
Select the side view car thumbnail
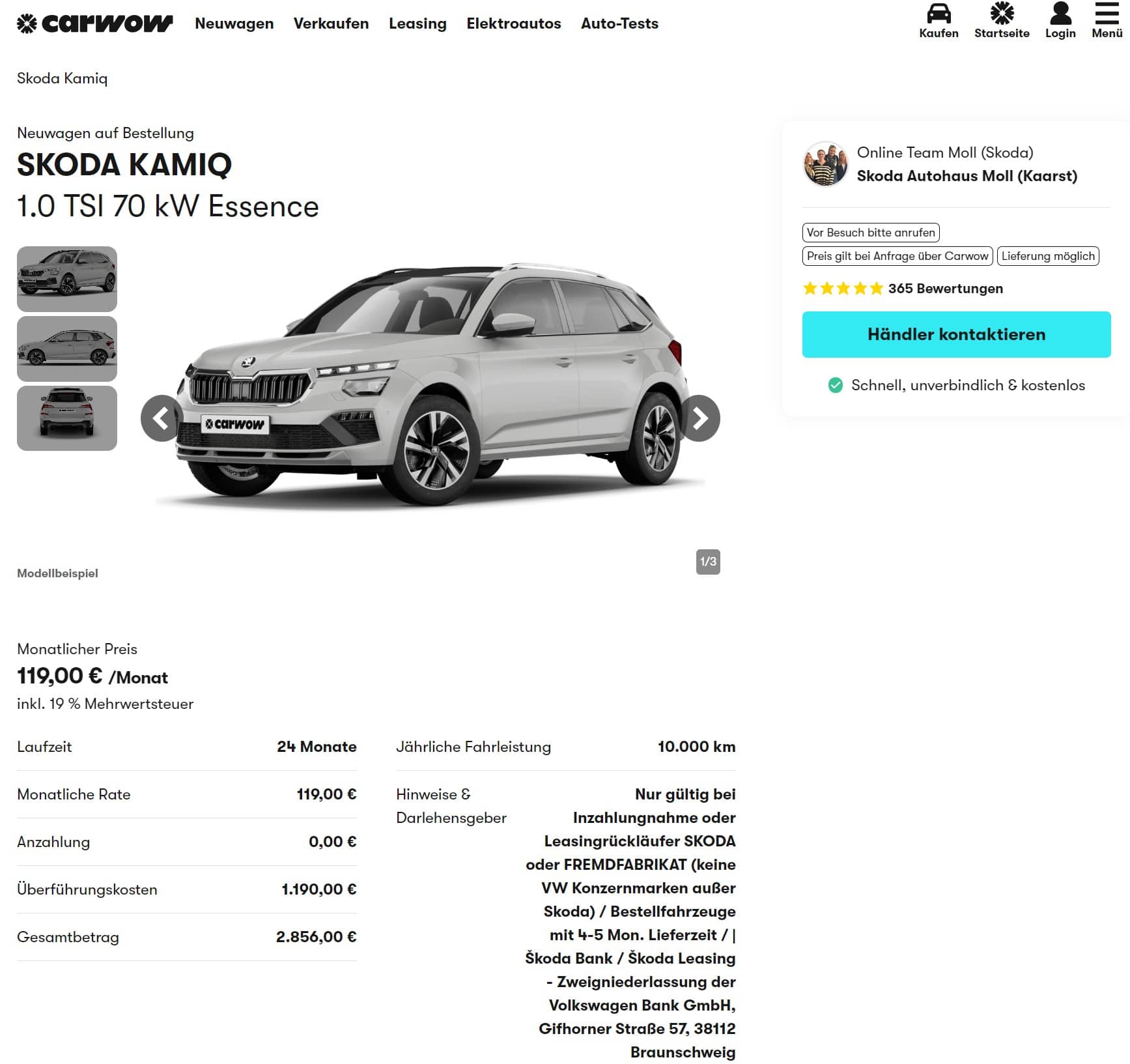[67, 349]
